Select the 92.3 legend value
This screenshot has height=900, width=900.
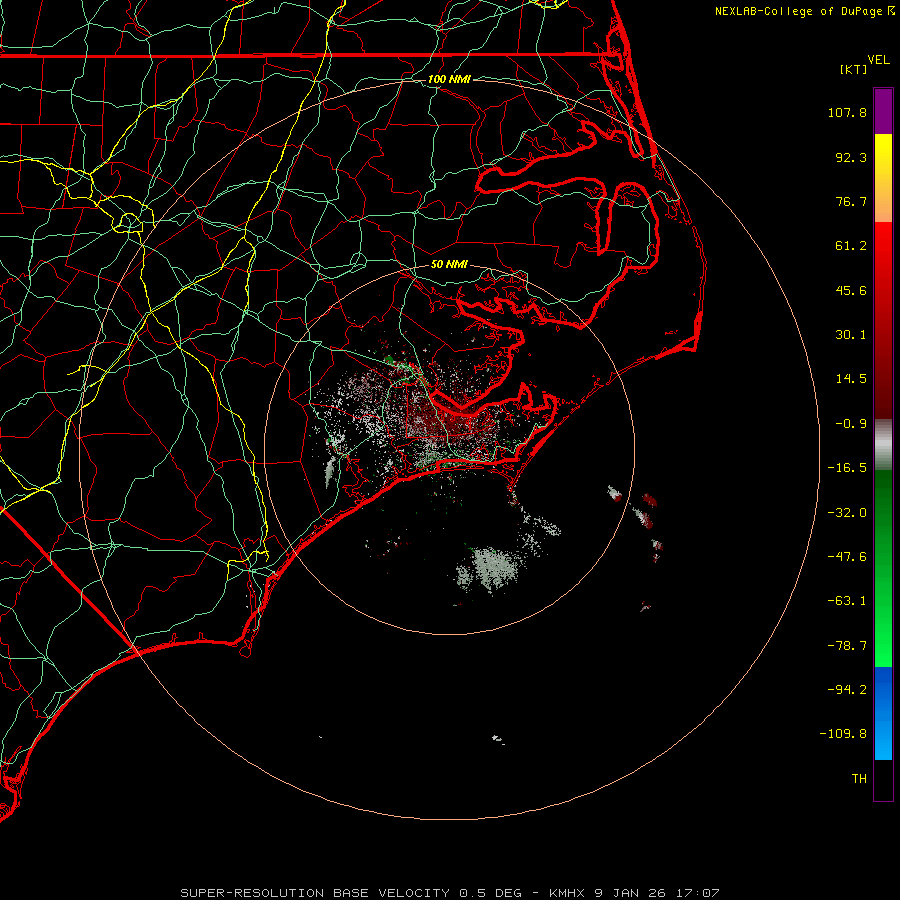tap(851, 157)
